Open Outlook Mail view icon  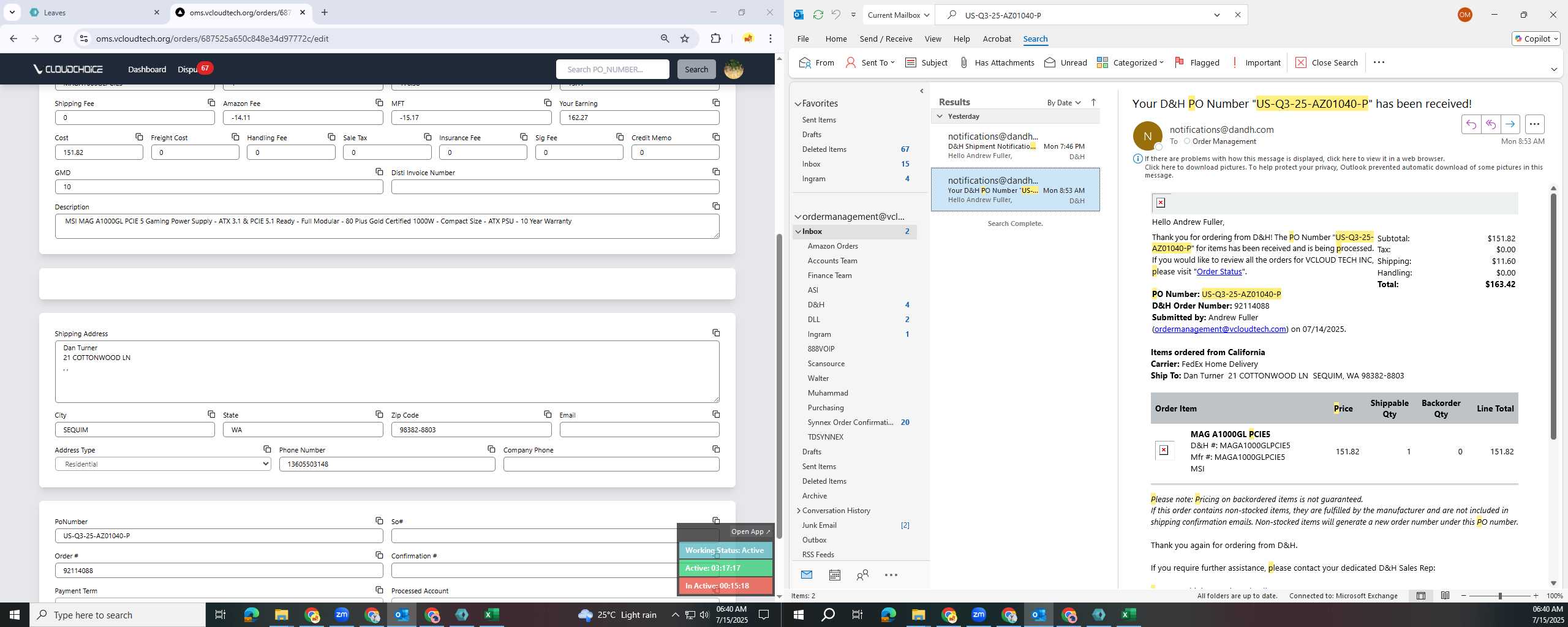pos(806,575)
